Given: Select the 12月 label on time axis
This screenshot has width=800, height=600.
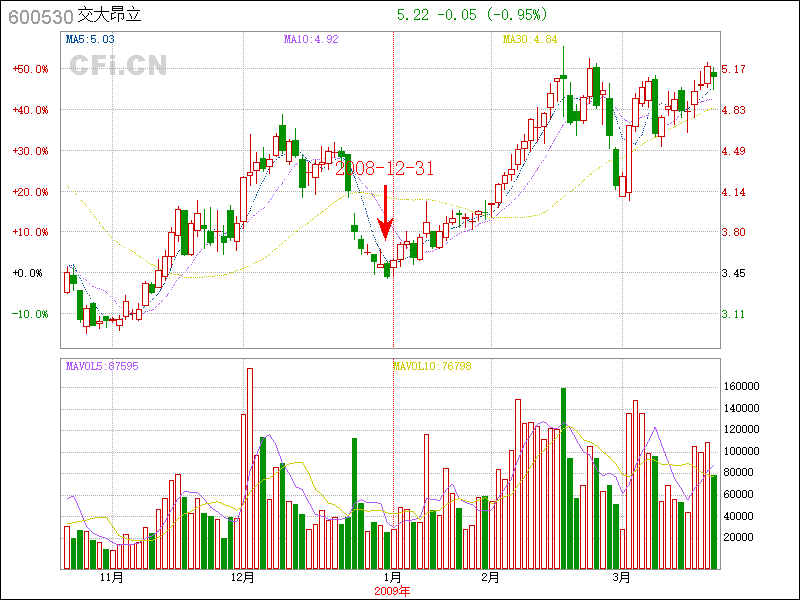Looking at the screenshot, I should 242,577.
